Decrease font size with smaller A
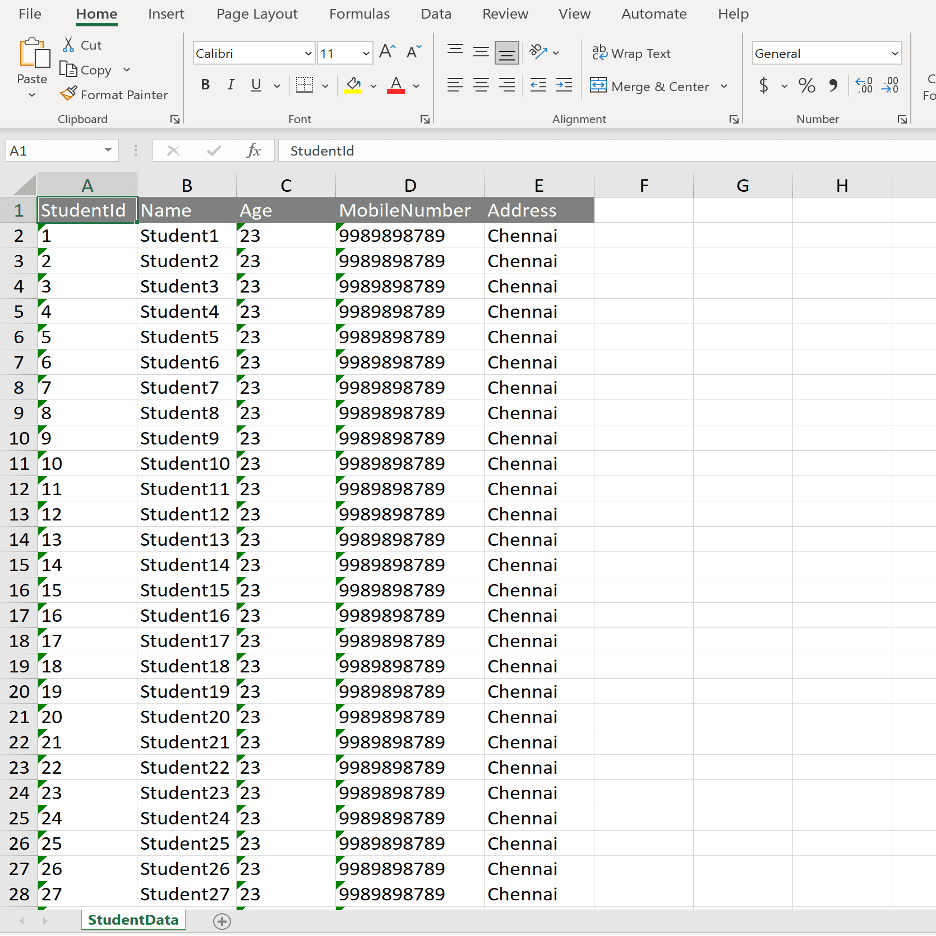Viewport: 936px width, 936px height. pos(414,53)
